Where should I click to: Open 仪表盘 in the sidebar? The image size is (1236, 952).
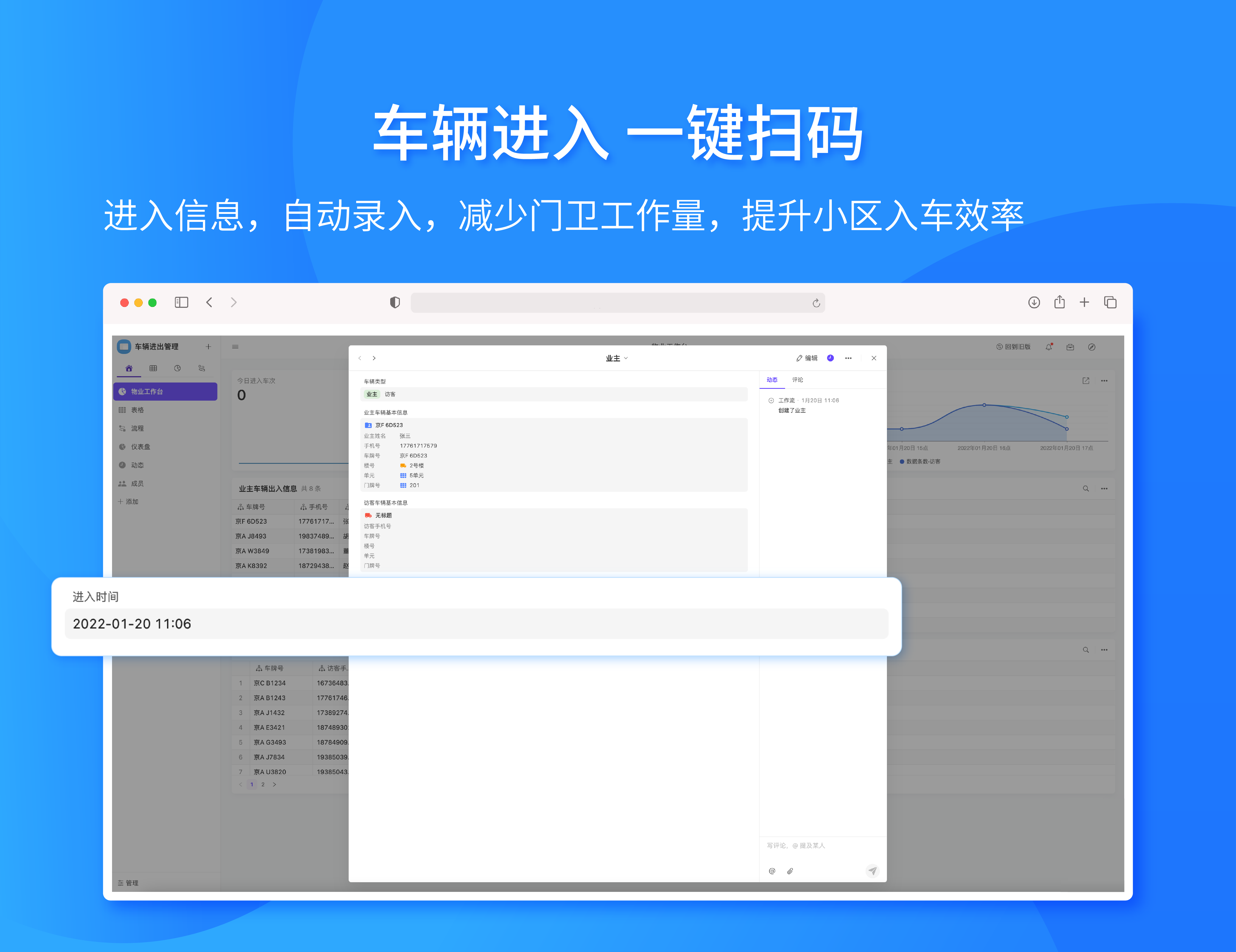[165, 446]
